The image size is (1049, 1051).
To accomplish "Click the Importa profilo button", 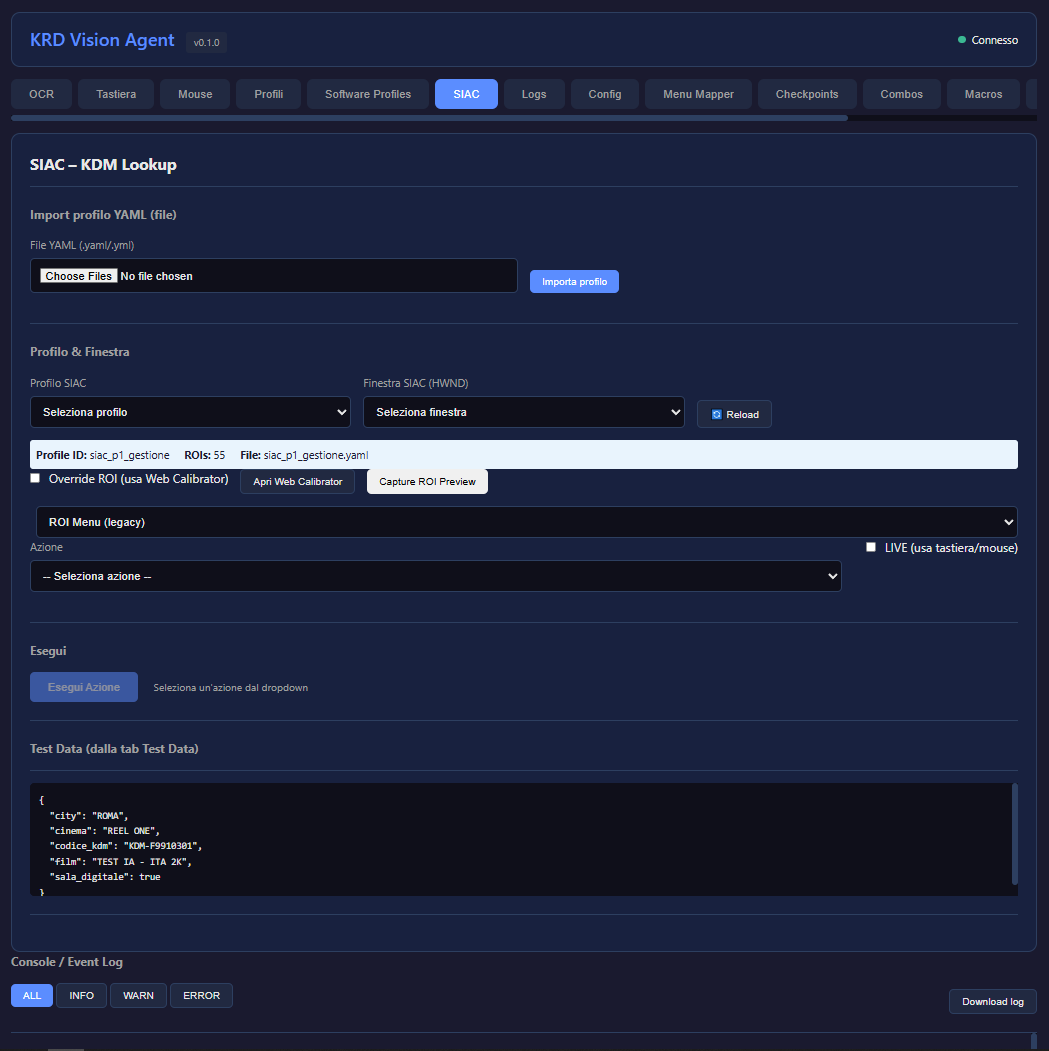I will pyautogui.click(x=574, y=282).
